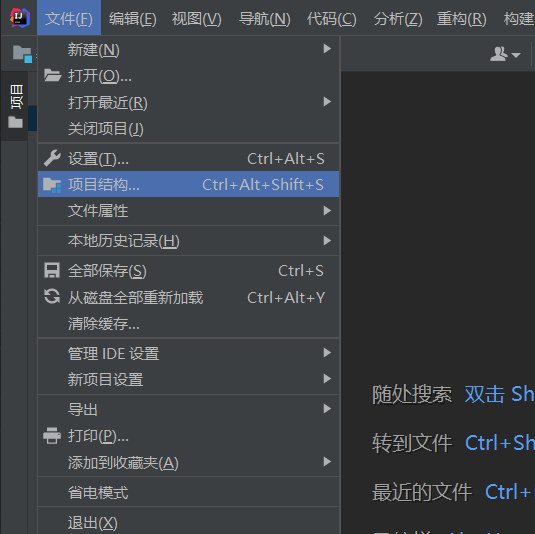Image resolution: width=535 pixels, height=534 pixels.
Task: Expand the 本地历史记录(H) submenu
Action: [x=188, y=241]
